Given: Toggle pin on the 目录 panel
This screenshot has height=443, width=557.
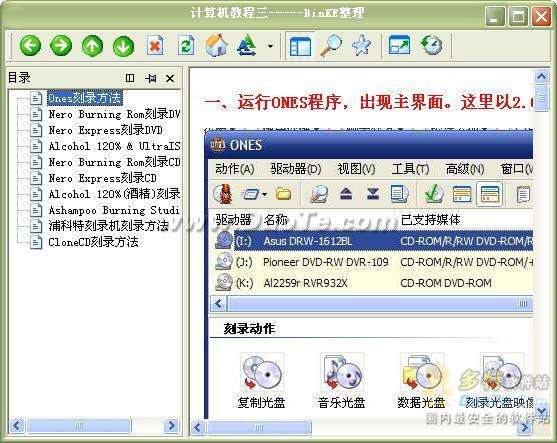Looking at the screenshot, I should click(x=151, y=78).
